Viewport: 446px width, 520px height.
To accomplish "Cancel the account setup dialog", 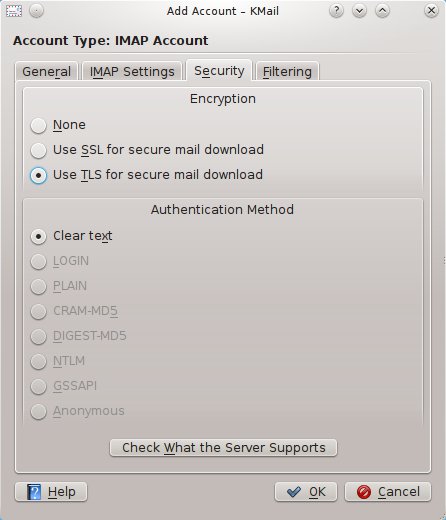I will pos(388,492).
